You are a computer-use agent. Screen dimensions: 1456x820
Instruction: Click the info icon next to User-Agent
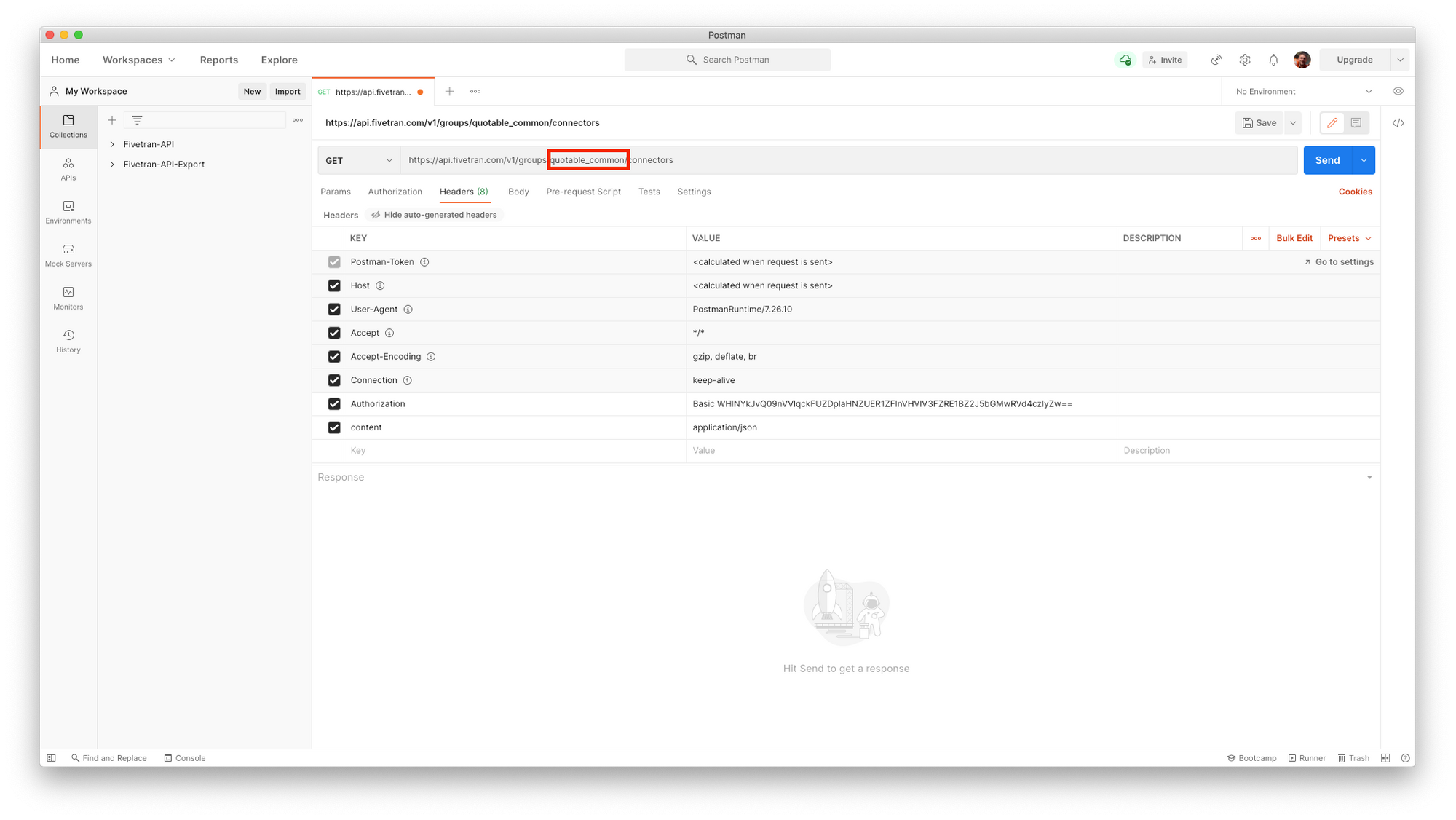tap(408, 310)
